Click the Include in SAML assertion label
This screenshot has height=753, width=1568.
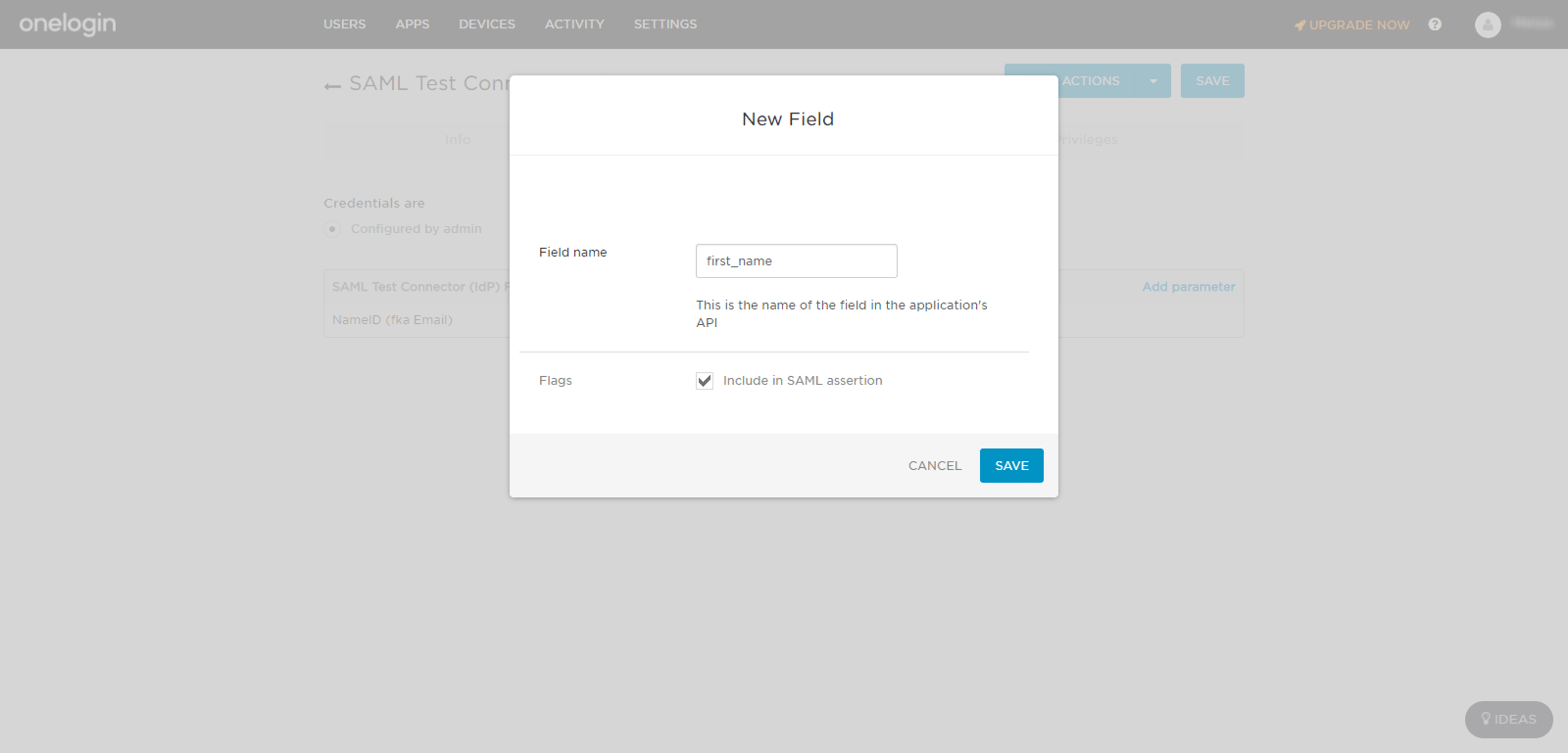point(802,380)
